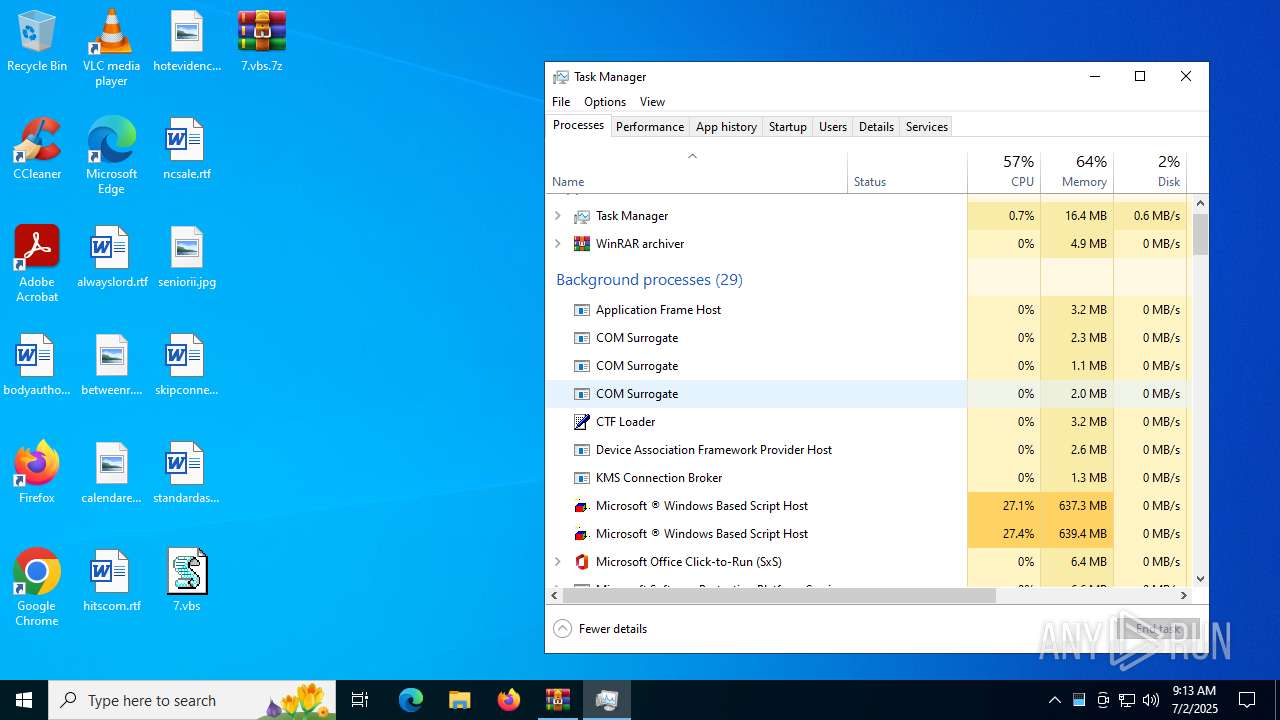Open the Options menu in Task Manager
Image resolution: width=1280 pixels, height=720 pixels.
click(605, 102)
